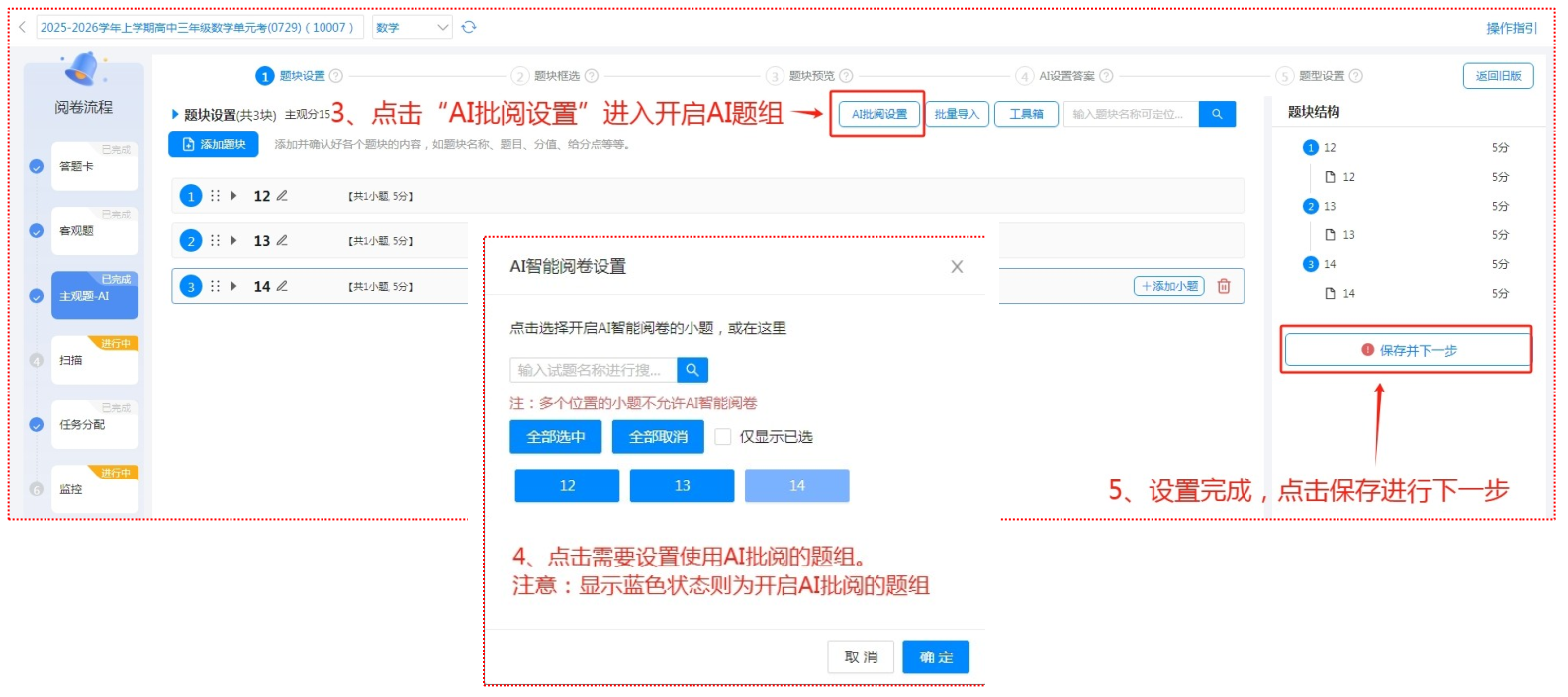
Task: Click the search icon in AI settings dialog
Action: [692, 370]
